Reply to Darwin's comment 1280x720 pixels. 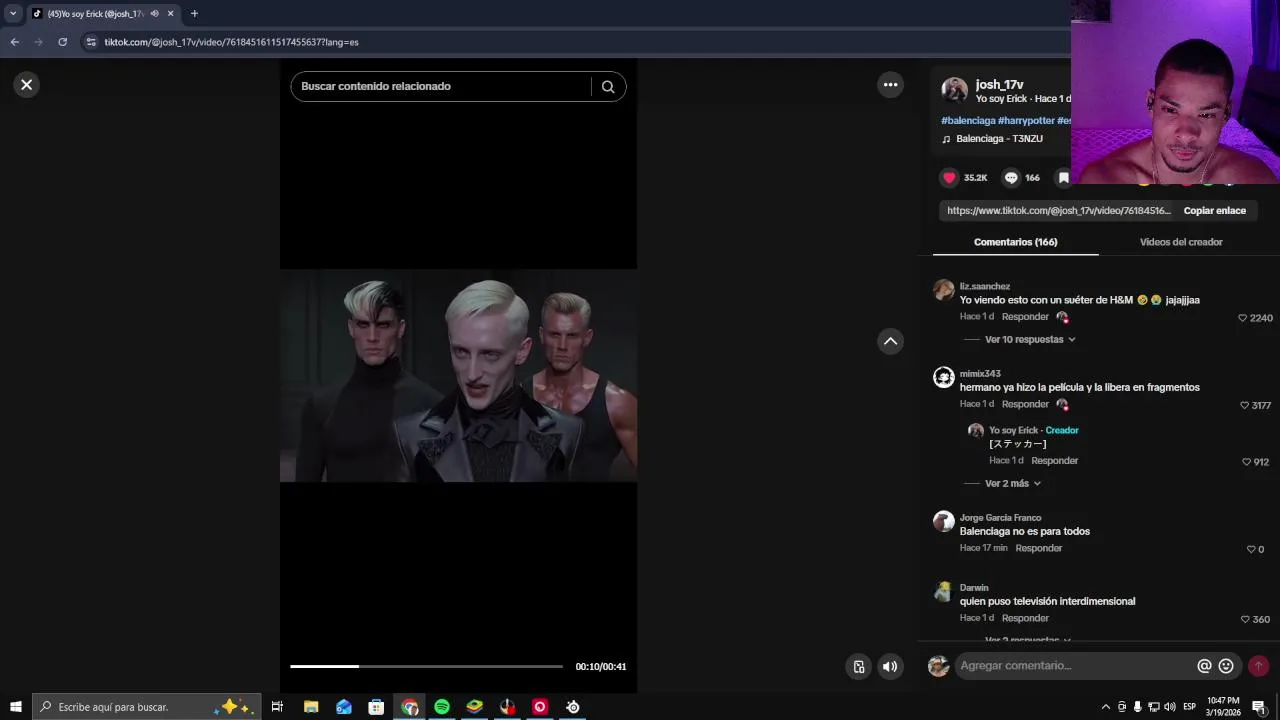1025,619
